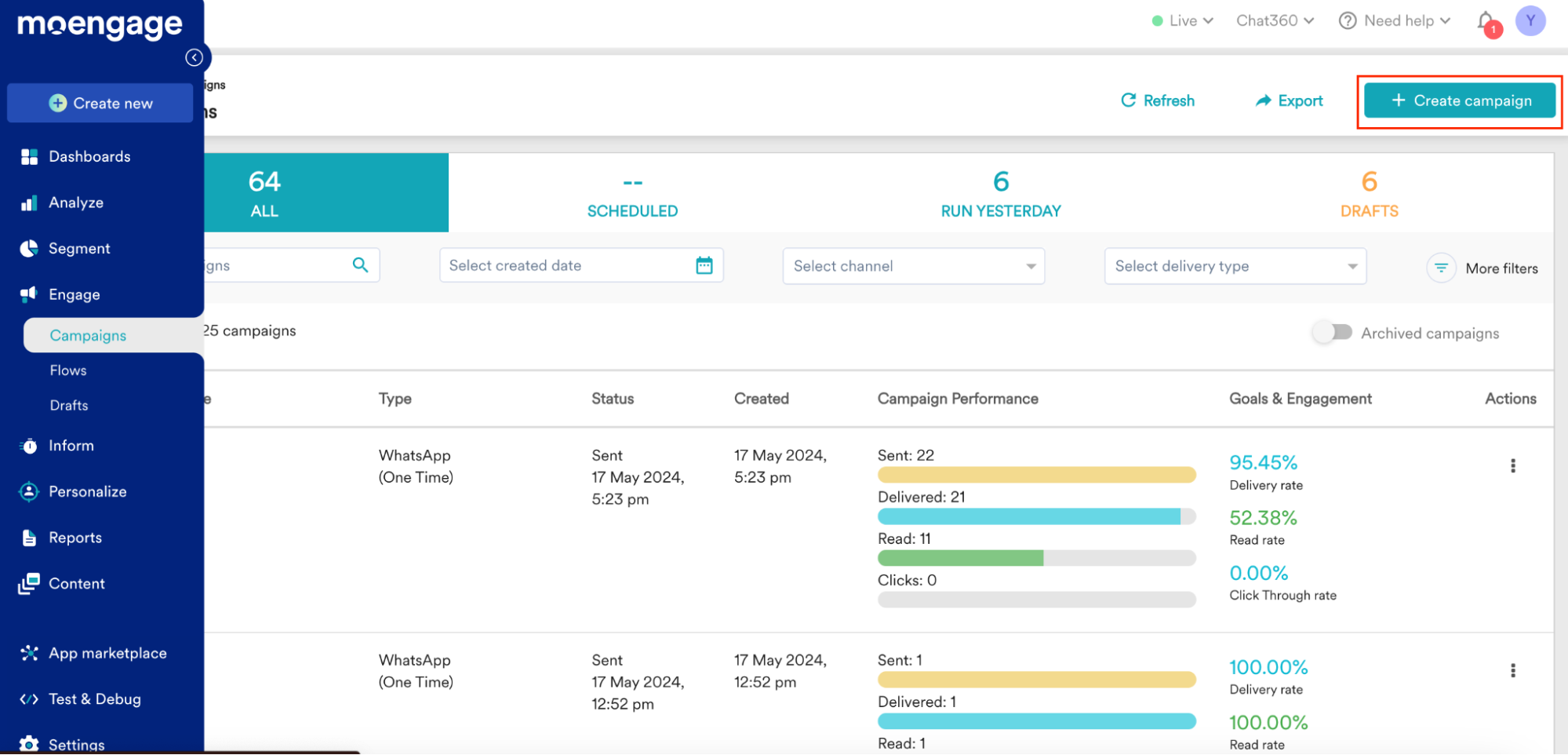Click the Test & Debug code icon

pyautogui.click(x=29, y=699)
